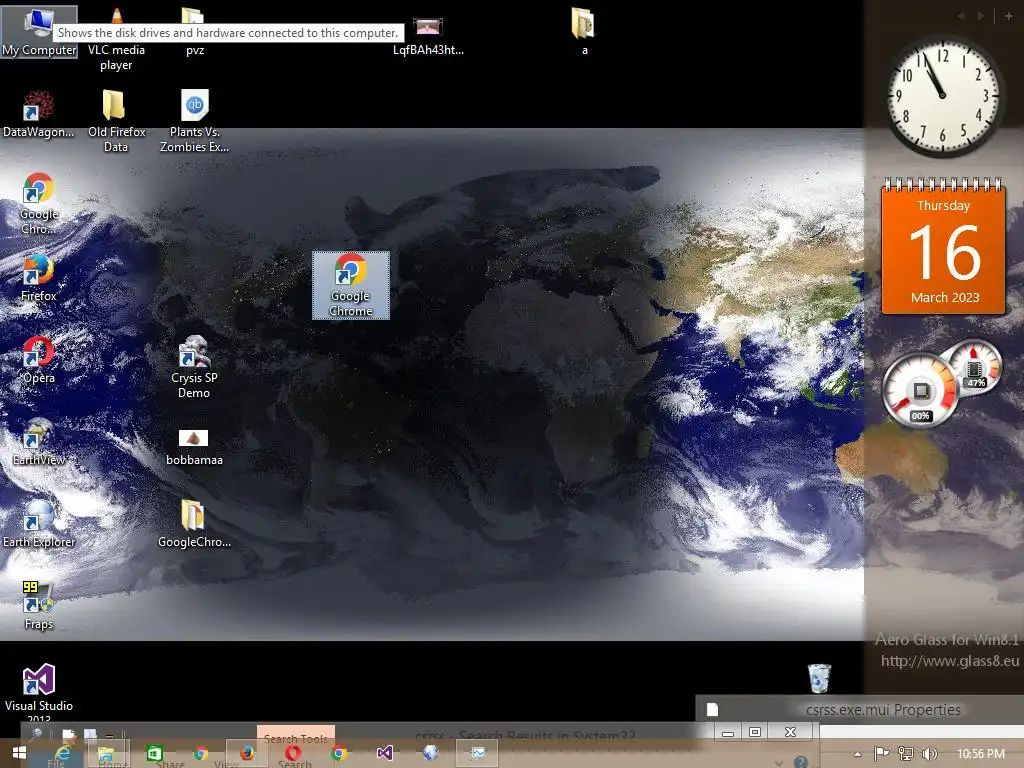Open the Action Center flag icon
The image size is (1024, 768).
pyautogui.click(x=881, y=754)
